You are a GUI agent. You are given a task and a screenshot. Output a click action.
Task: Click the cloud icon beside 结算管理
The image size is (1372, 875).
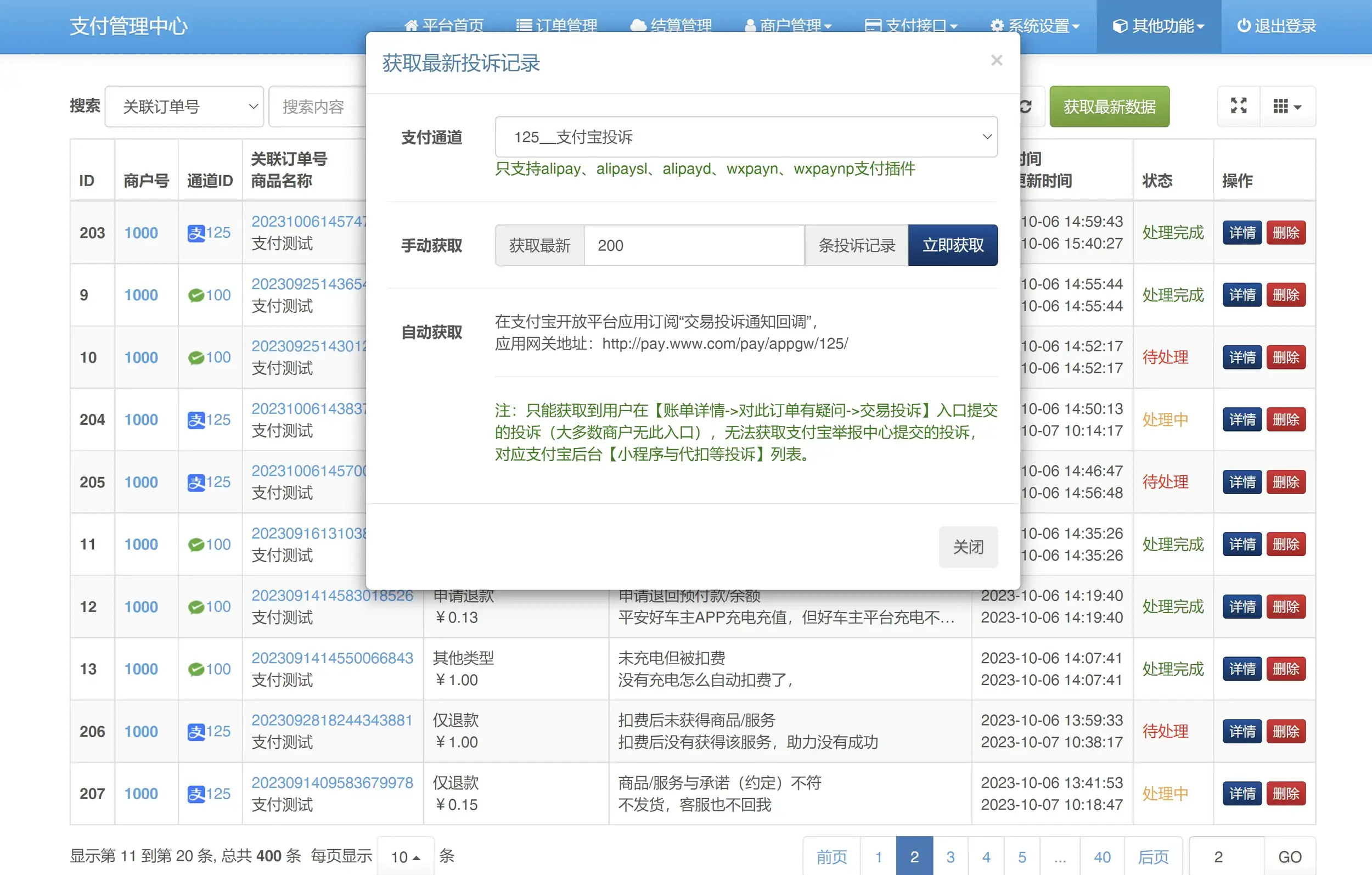[638, 26]
